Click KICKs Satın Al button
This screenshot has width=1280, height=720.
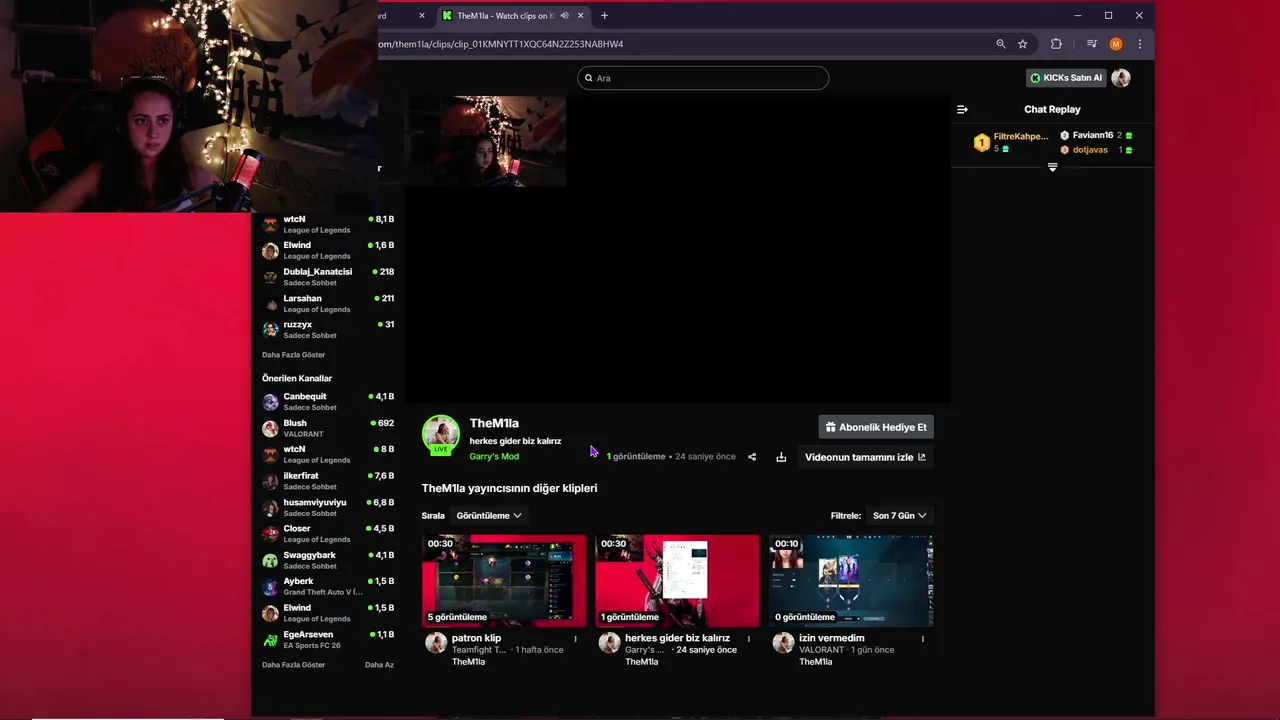1066,78
